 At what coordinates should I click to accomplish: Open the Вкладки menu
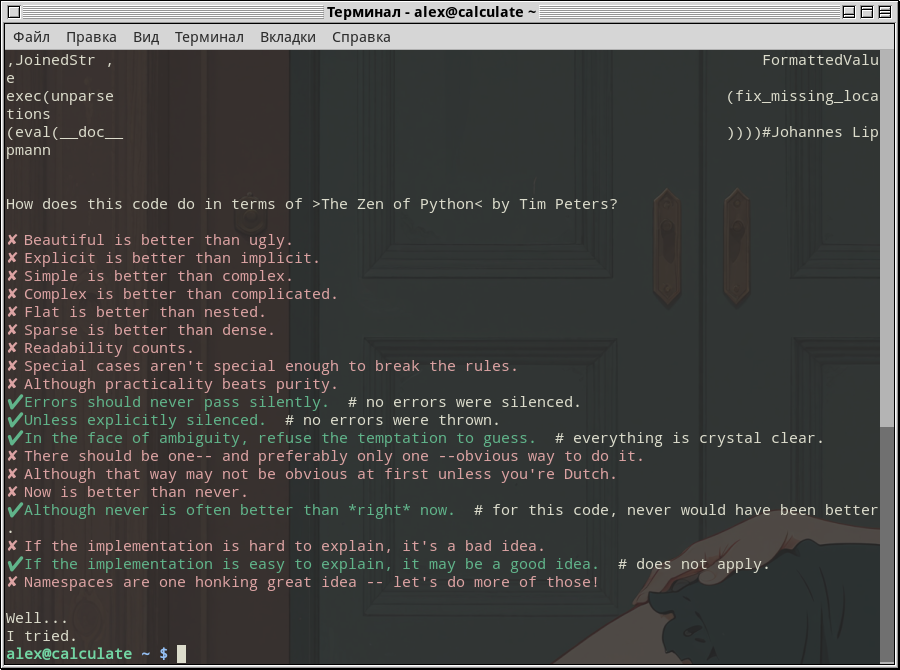(288, 37)
